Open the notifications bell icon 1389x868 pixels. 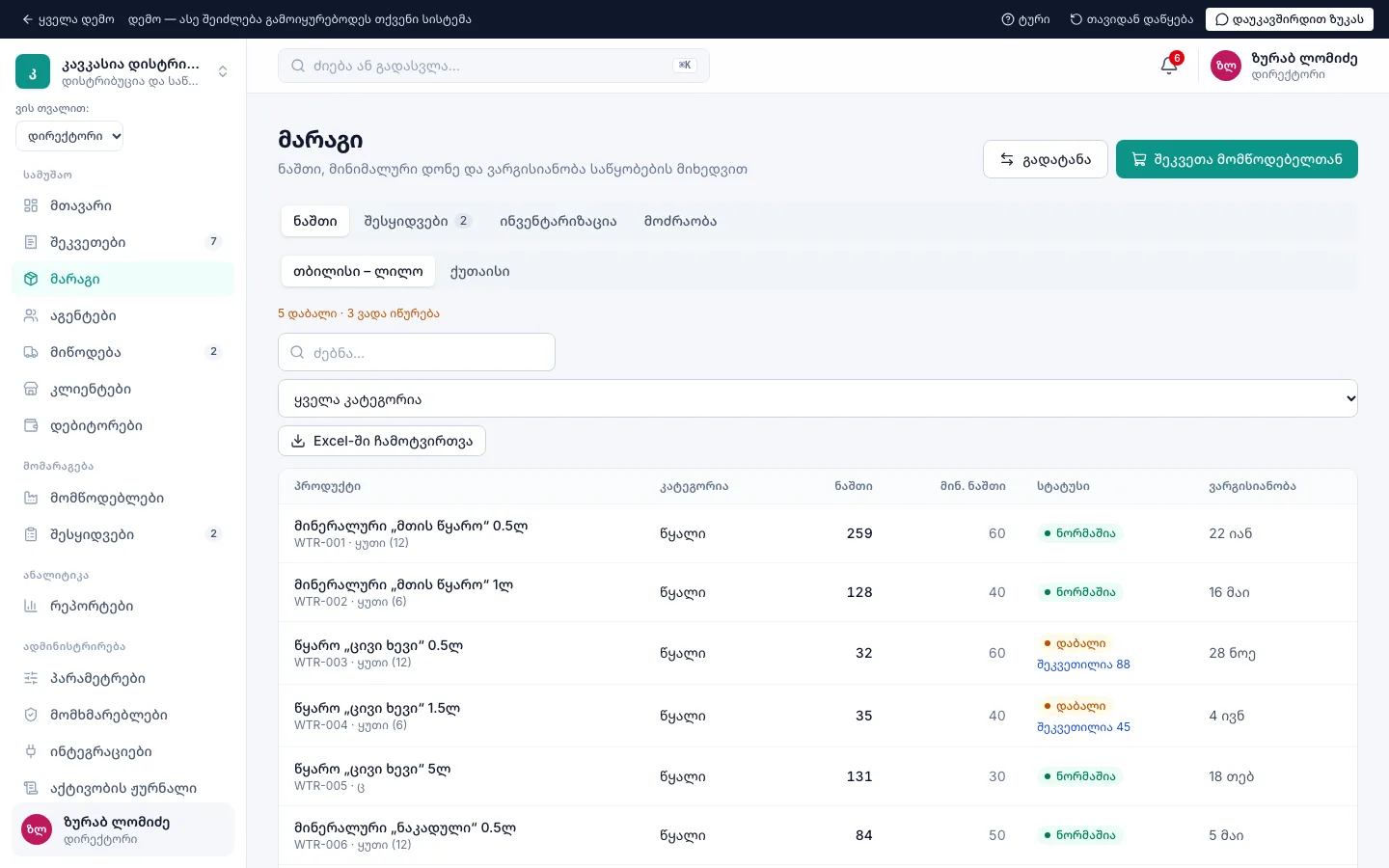tap(1169, 66)
